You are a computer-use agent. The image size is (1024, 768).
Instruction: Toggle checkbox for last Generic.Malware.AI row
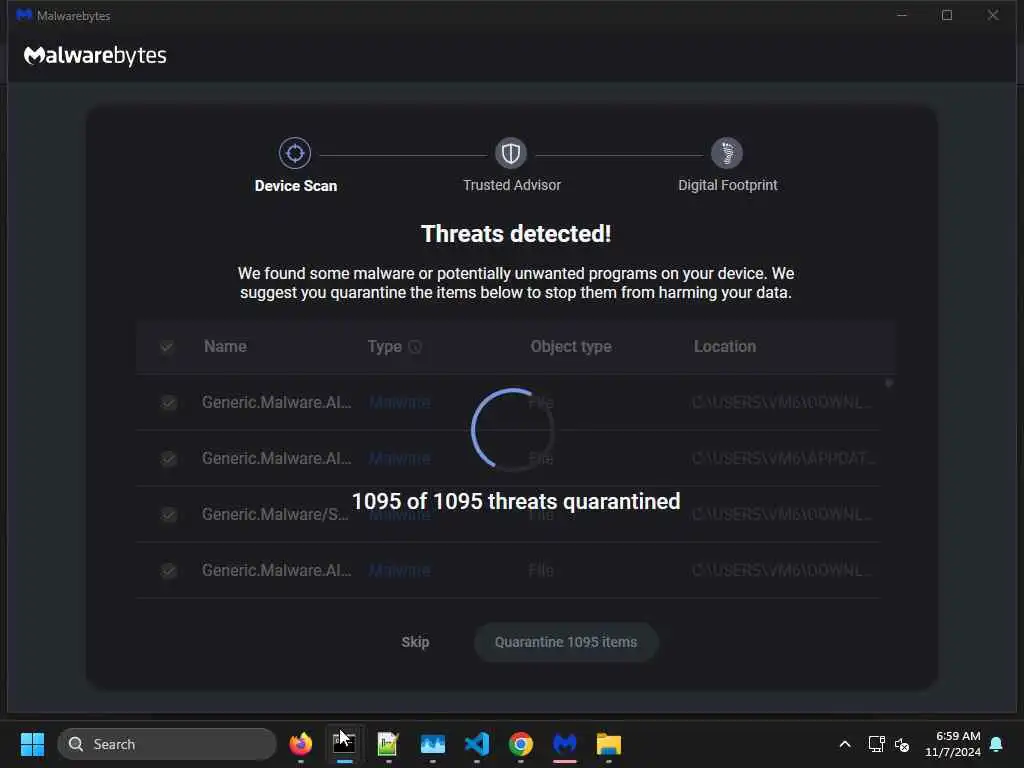point(168,571)
